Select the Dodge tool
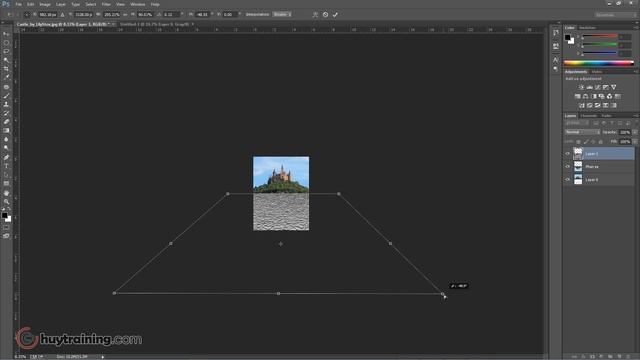640x360 pixels. [6, 148]
